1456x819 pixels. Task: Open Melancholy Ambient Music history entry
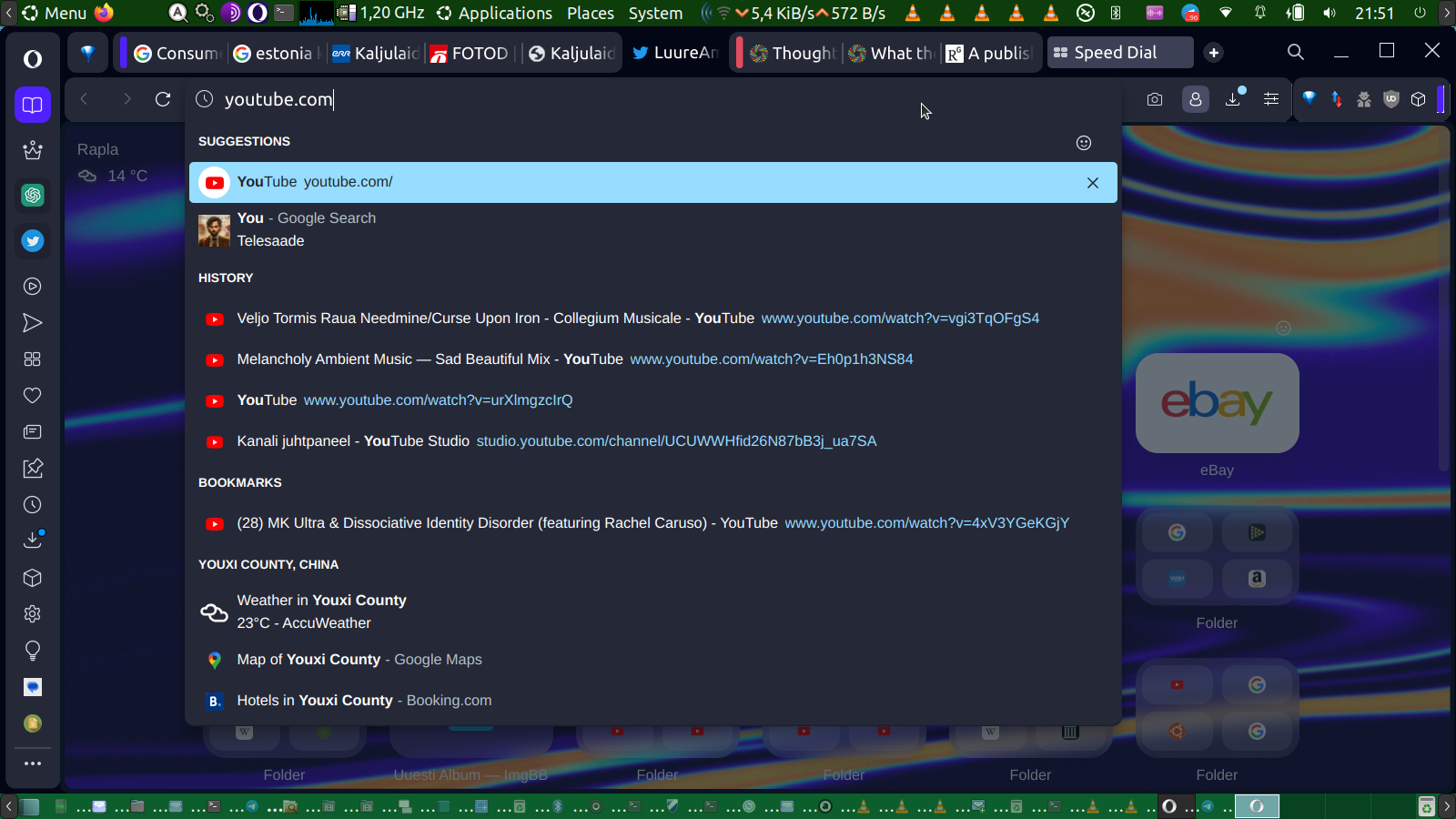tap(653, 359)
